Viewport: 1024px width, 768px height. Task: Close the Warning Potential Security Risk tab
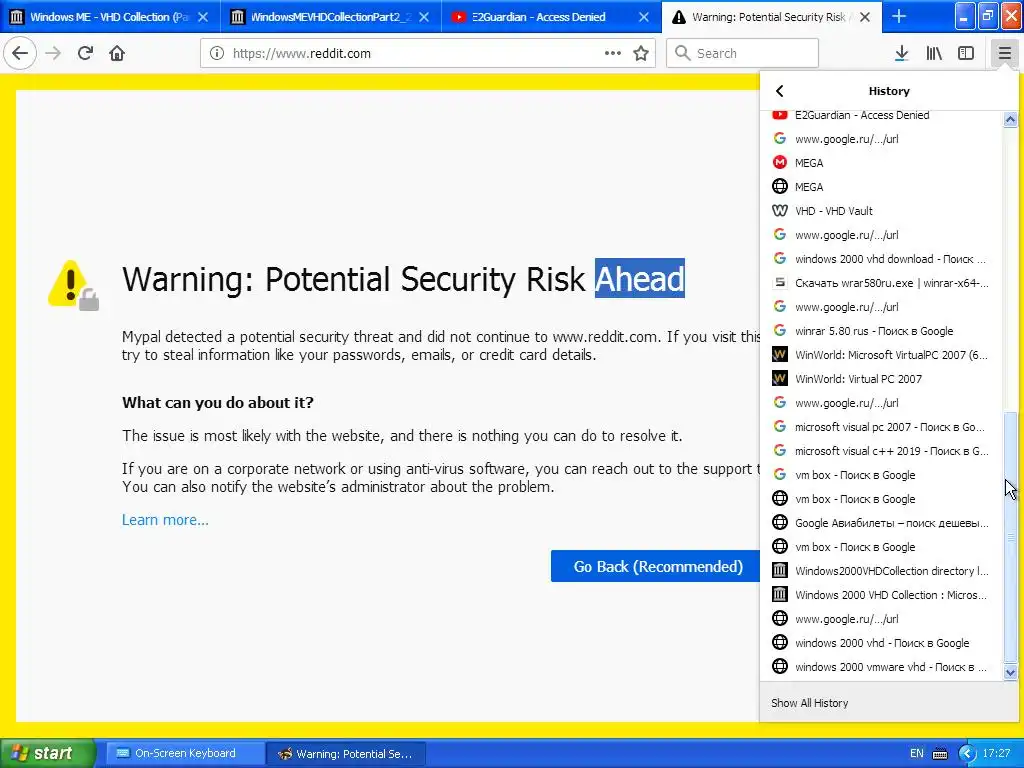tap(865, 17)
